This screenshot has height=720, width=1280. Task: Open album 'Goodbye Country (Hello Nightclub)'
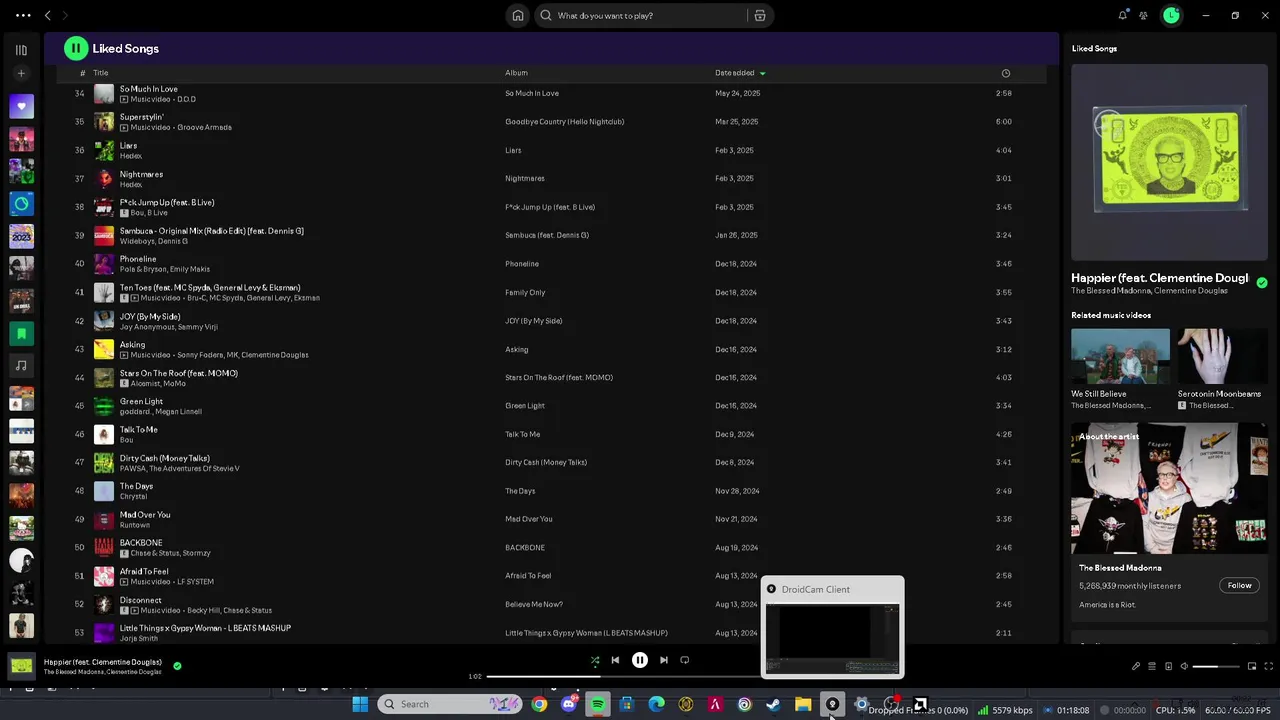(564, 122)
